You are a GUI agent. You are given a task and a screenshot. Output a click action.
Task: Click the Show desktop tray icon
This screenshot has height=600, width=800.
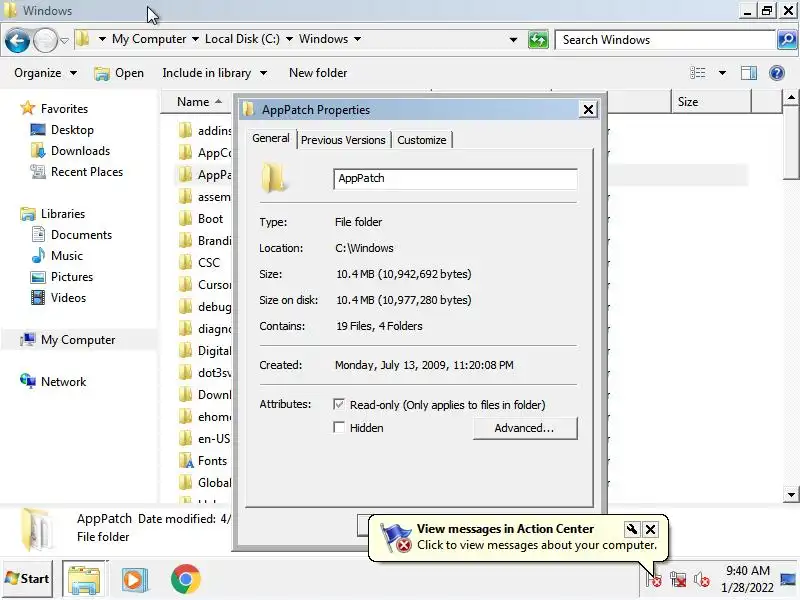coord(788,580)
